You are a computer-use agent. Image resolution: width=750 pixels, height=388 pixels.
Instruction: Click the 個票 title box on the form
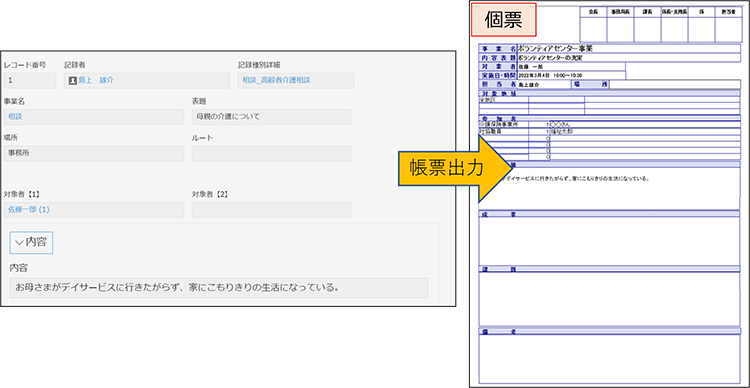coord(504,20)
